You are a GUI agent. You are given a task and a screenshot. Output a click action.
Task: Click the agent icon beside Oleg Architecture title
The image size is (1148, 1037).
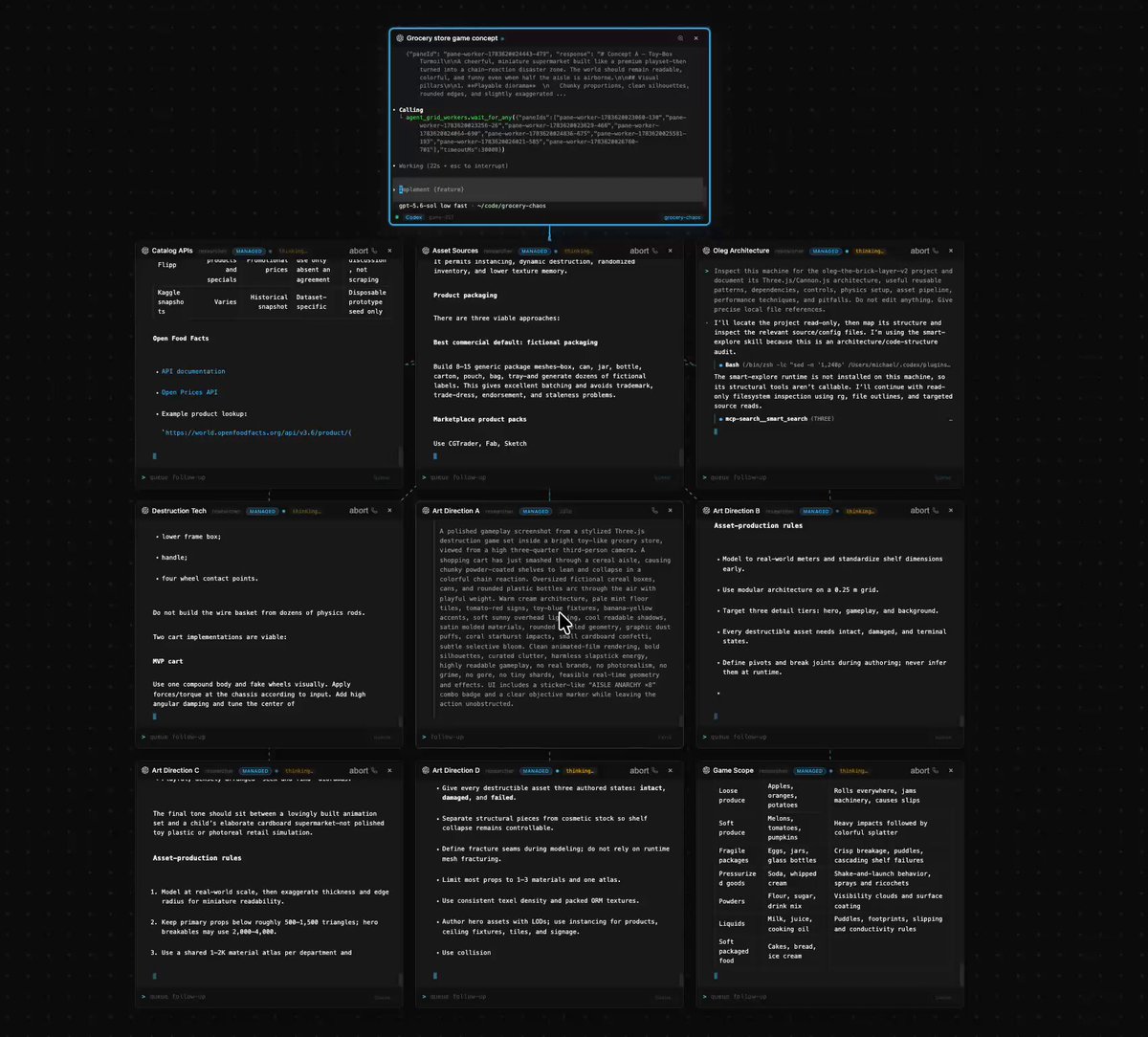click(705, 251)
